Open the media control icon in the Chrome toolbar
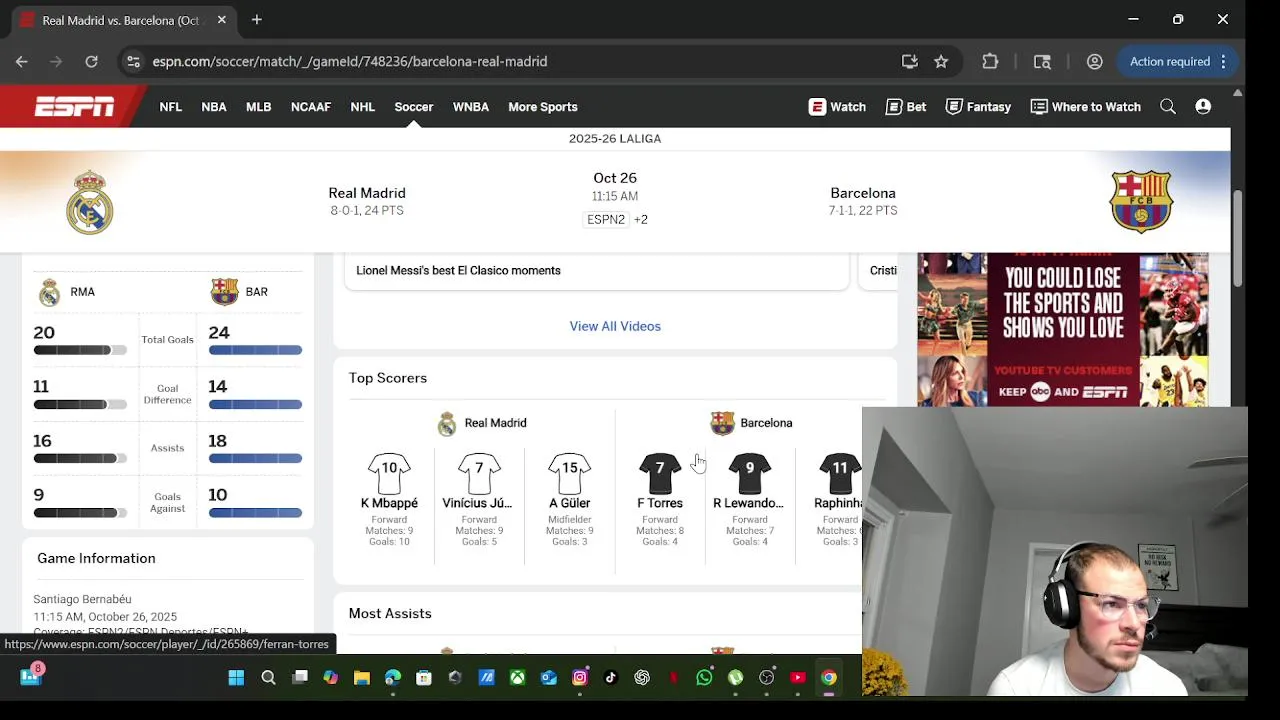Screen dimensions: 1280x720 pos(1042,61)
